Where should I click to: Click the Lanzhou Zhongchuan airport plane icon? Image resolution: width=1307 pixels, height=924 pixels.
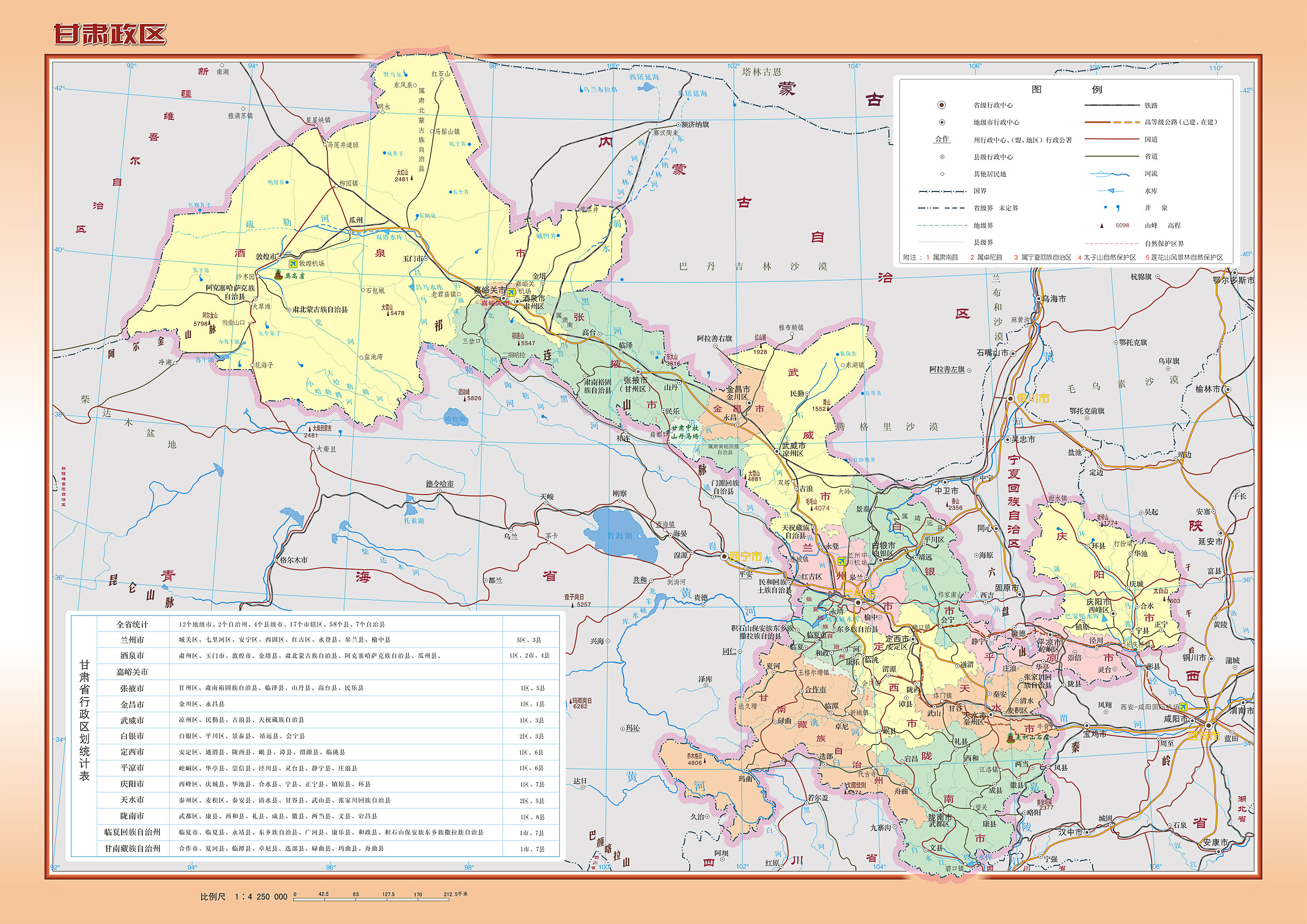842,561
